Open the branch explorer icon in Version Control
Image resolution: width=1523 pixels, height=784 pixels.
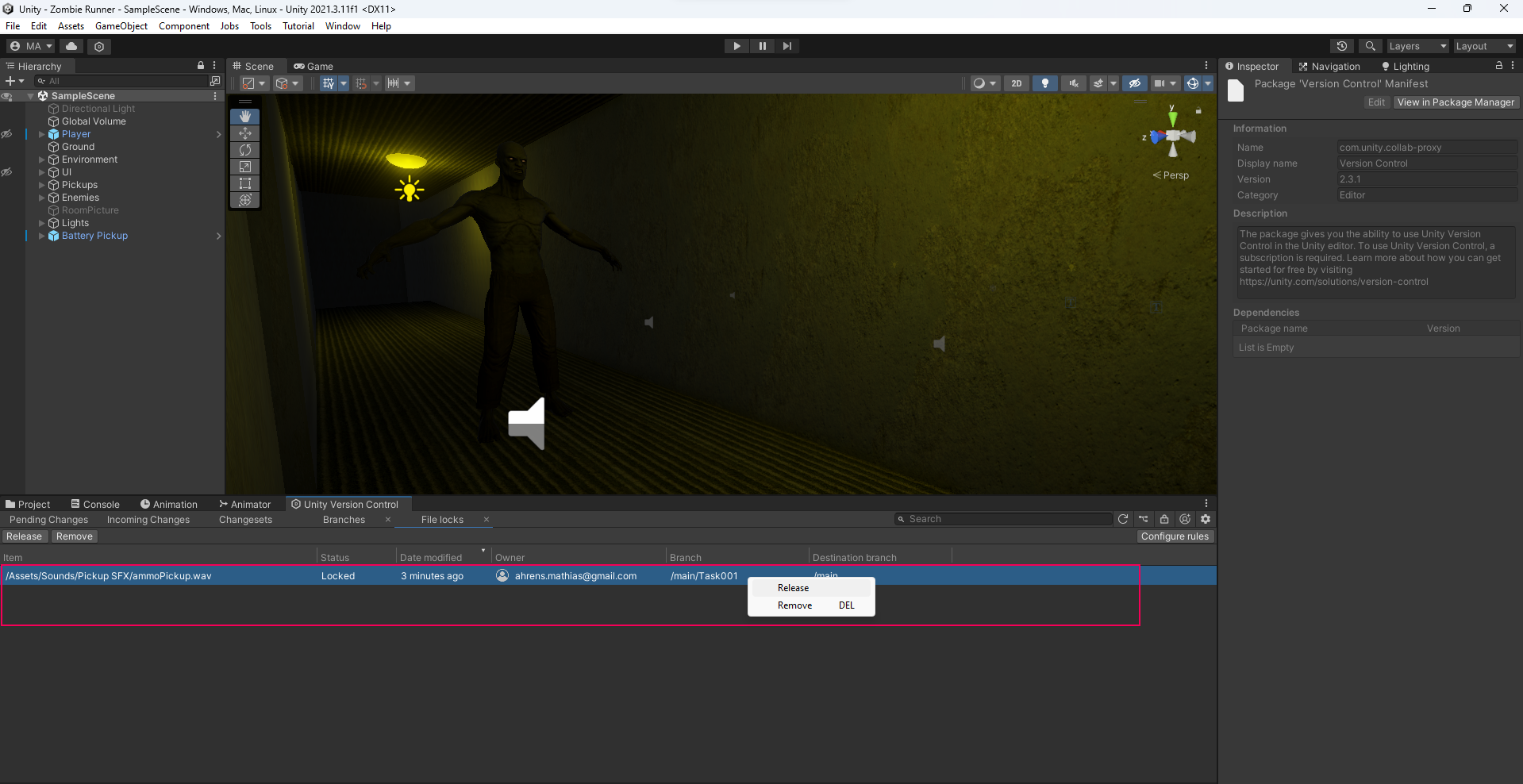[1144, 519]
